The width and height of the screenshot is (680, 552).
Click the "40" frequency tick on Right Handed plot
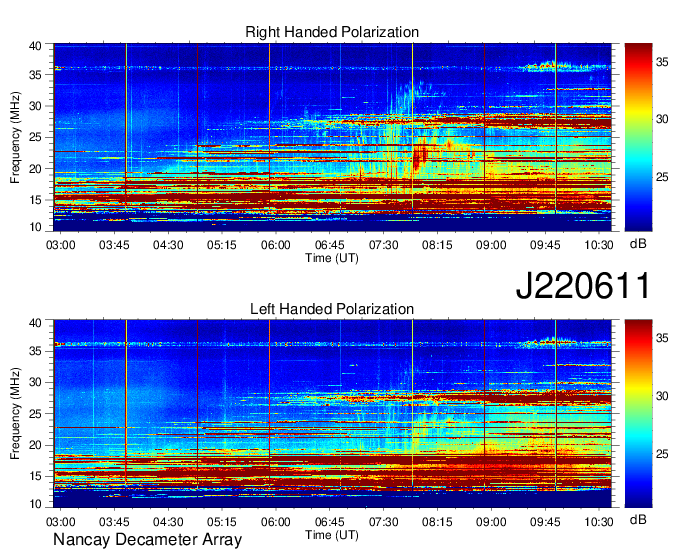click(x=36, y=46)
